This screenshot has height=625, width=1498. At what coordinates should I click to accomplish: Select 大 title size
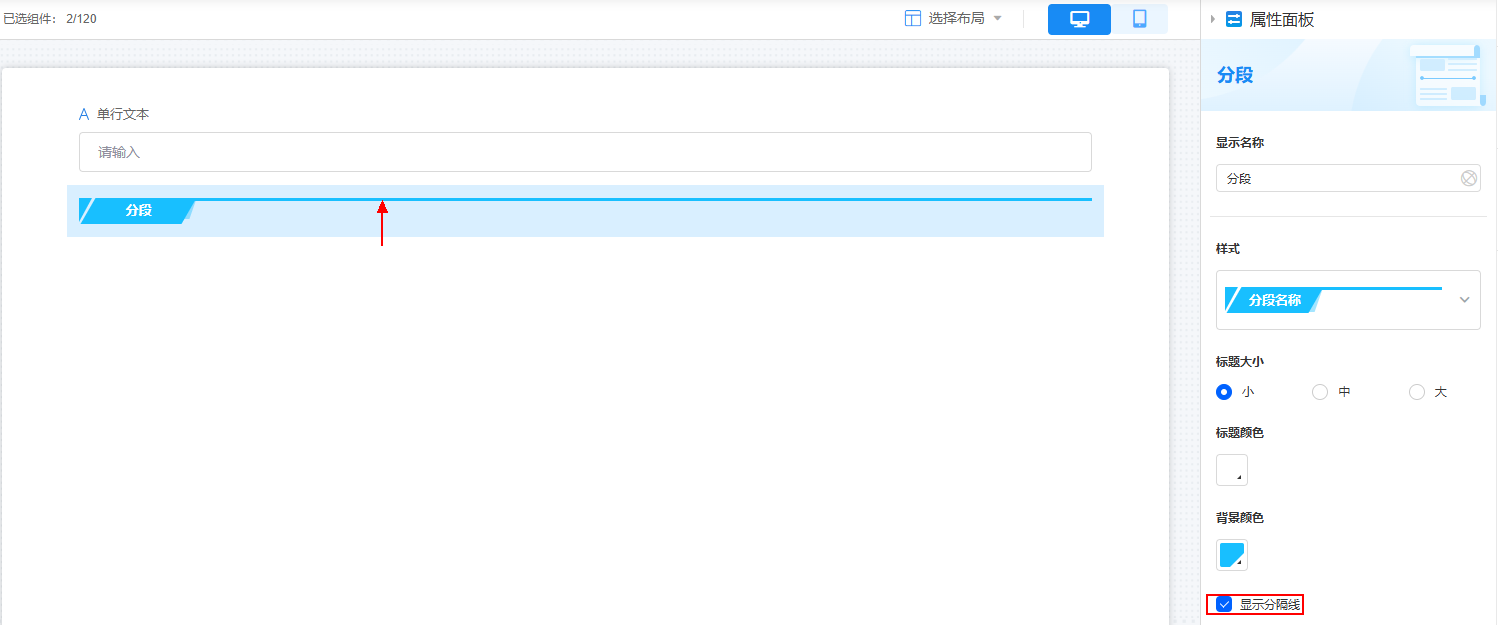tap(1416, 392)
